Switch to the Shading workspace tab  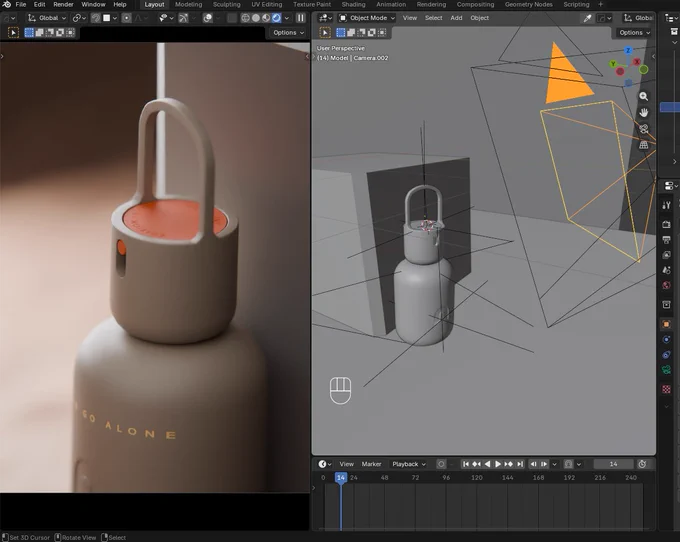(x=353, y=4)
